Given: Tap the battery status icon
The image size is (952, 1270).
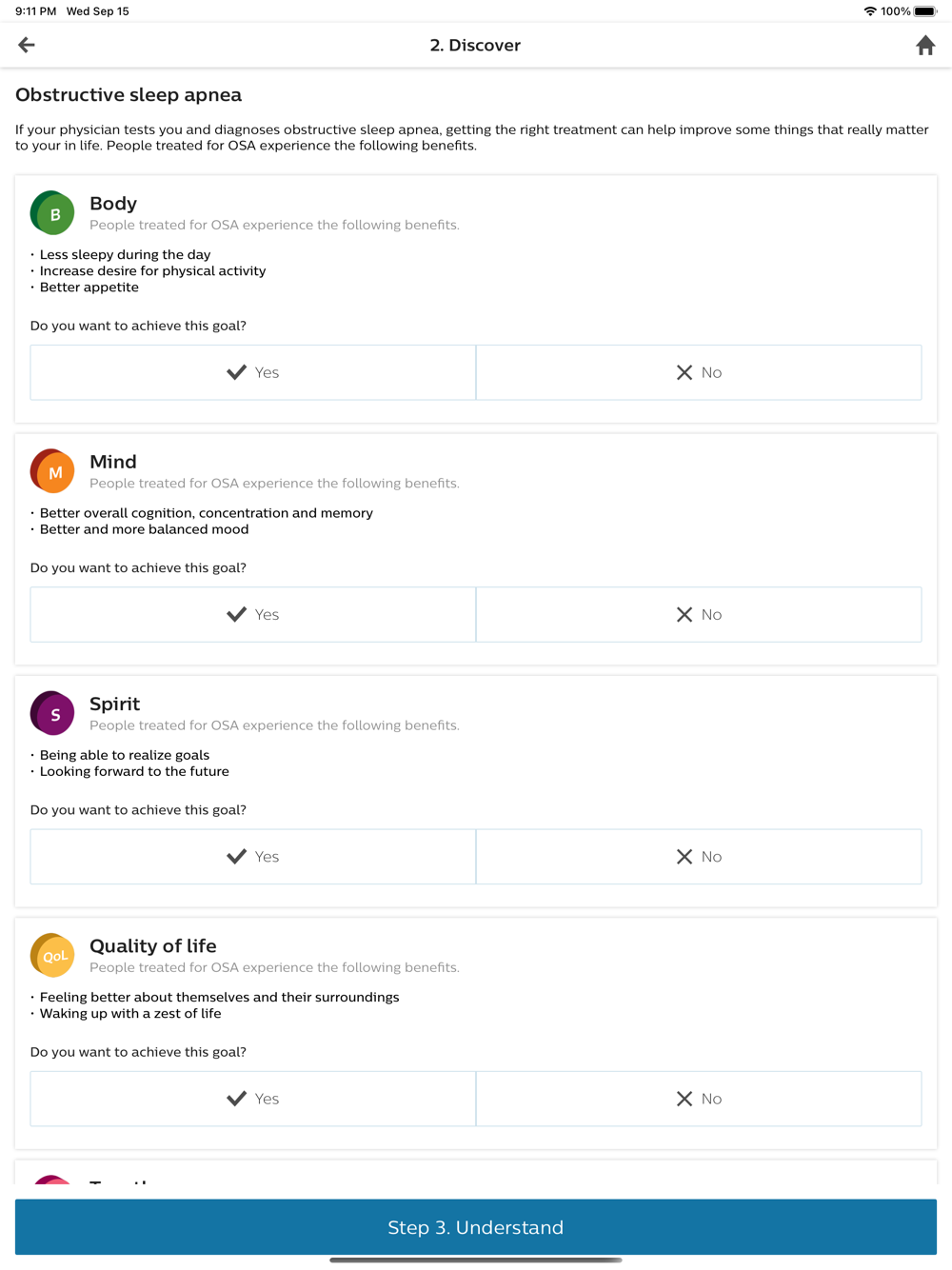Looking at the screenshot, I should tap(924, 11).
